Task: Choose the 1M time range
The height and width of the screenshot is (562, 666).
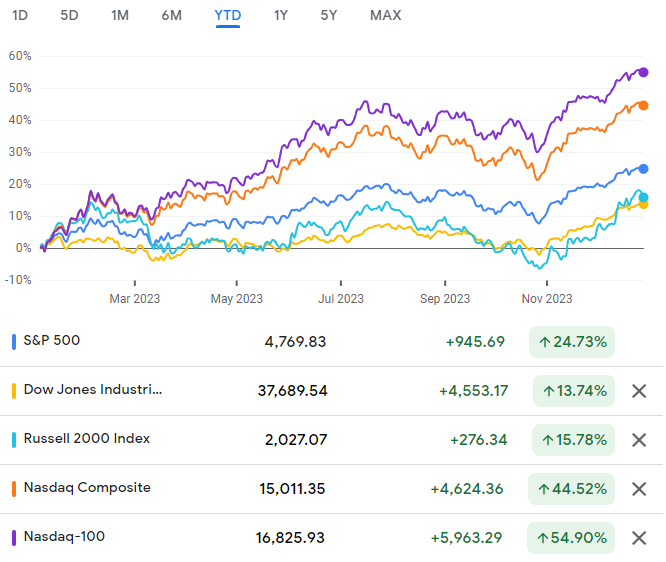Action: [x=120, y=15]
